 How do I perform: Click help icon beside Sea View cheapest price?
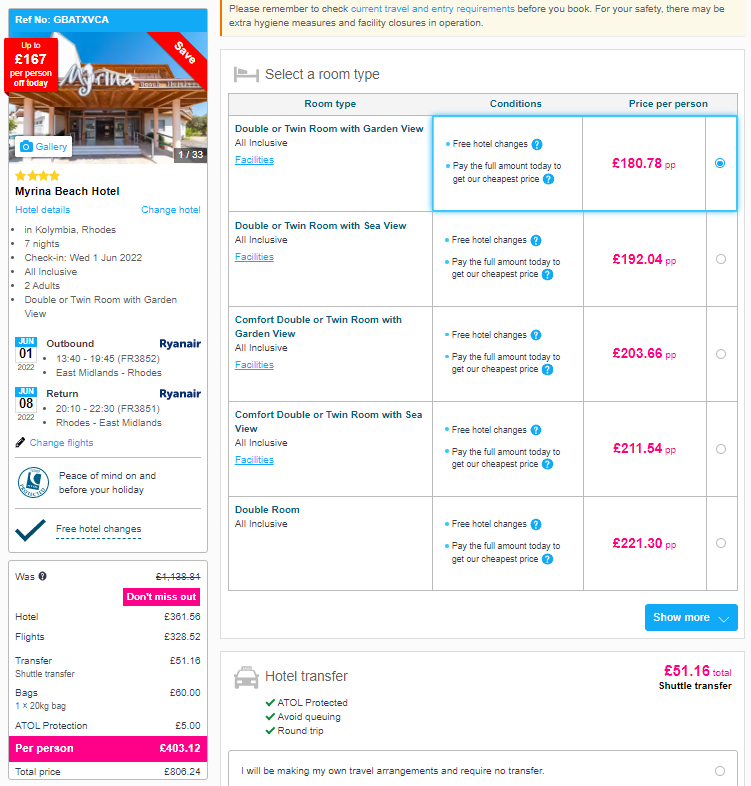[547, 274]
